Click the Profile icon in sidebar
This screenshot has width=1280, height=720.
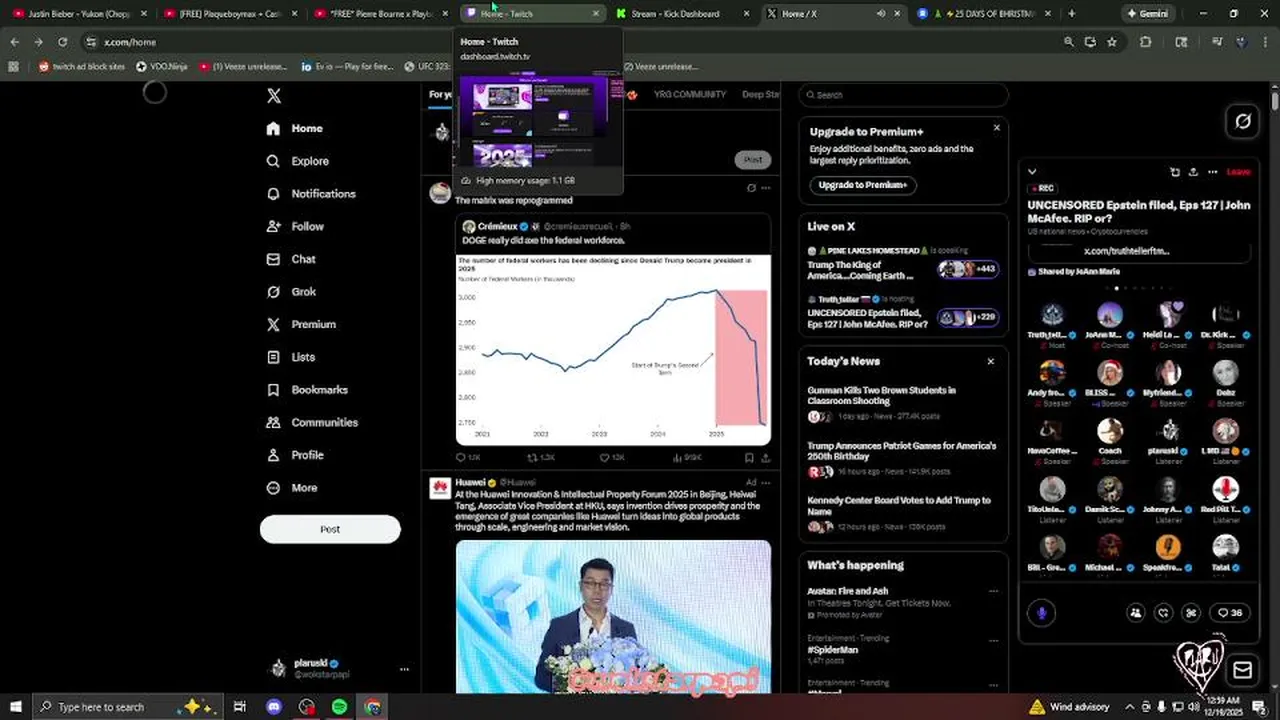point(273,455)
